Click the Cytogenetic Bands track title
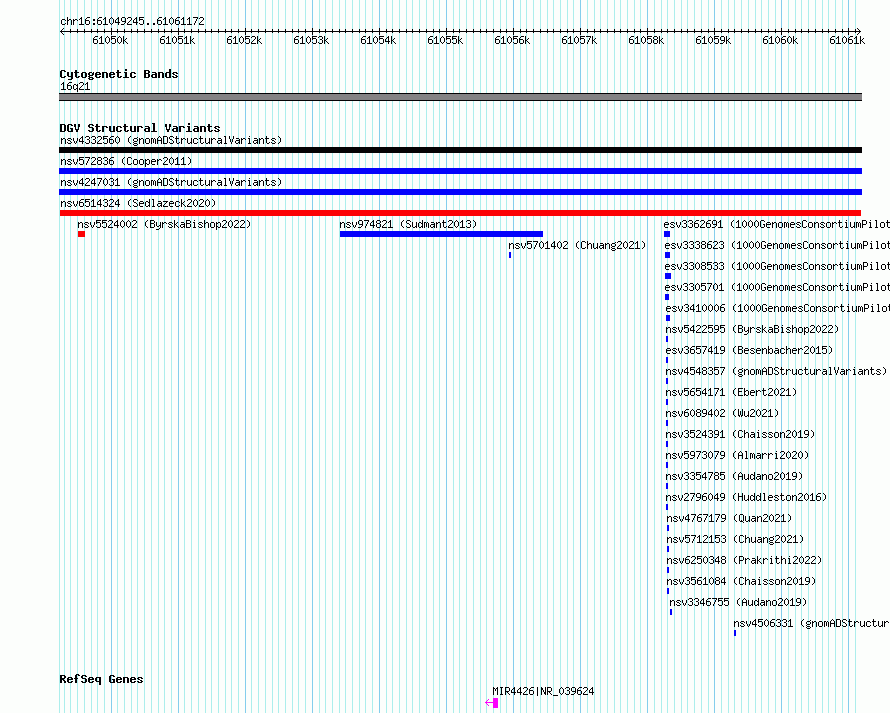The width and height of the screenshot is (890, 713). pos(119,74)
